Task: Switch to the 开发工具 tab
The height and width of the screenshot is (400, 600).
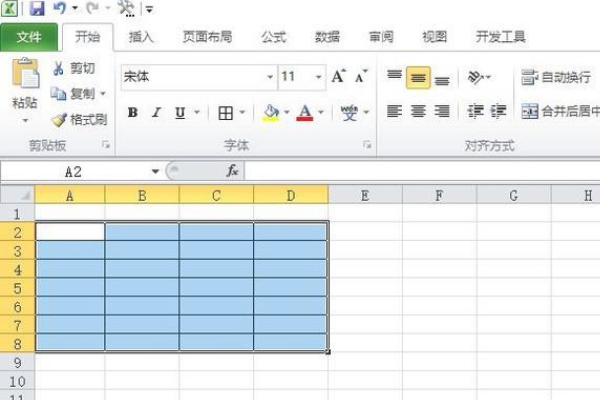Action: pos(501,37)
